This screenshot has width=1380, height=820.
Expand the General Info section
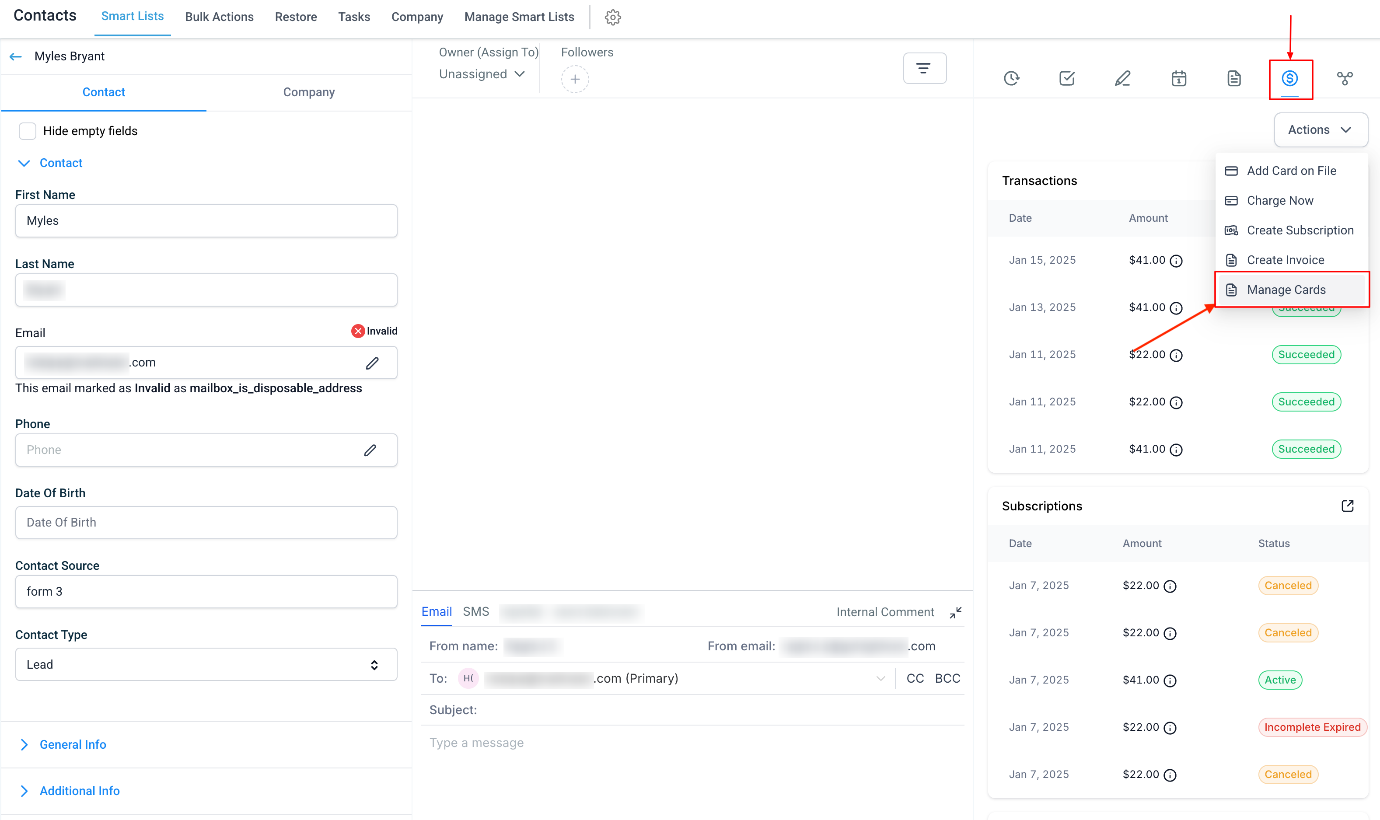click(x=62, y=745)
